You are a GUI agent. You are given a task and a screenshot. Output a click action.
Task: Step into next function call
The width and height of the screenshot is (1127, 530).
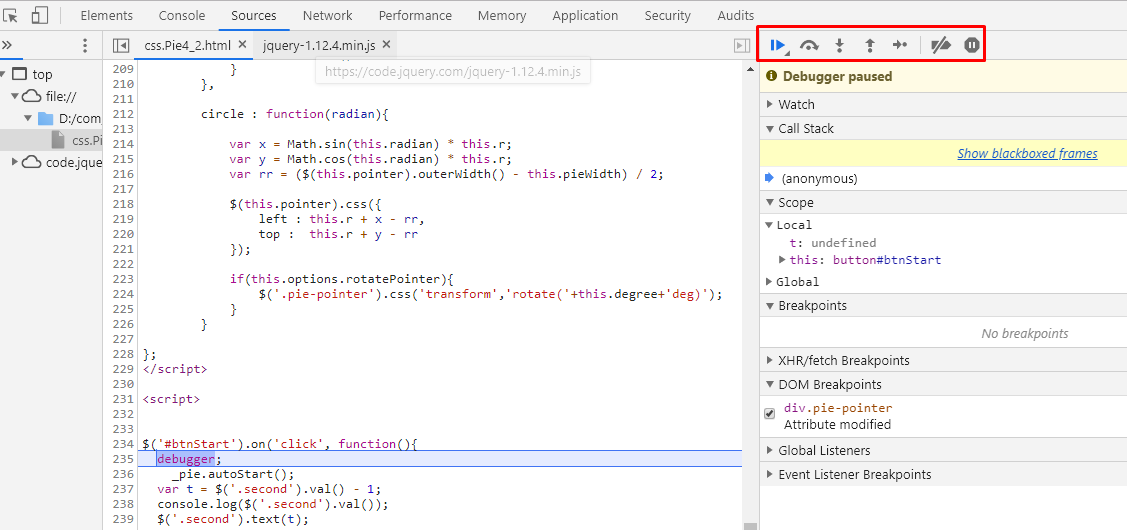coord(840,46)
